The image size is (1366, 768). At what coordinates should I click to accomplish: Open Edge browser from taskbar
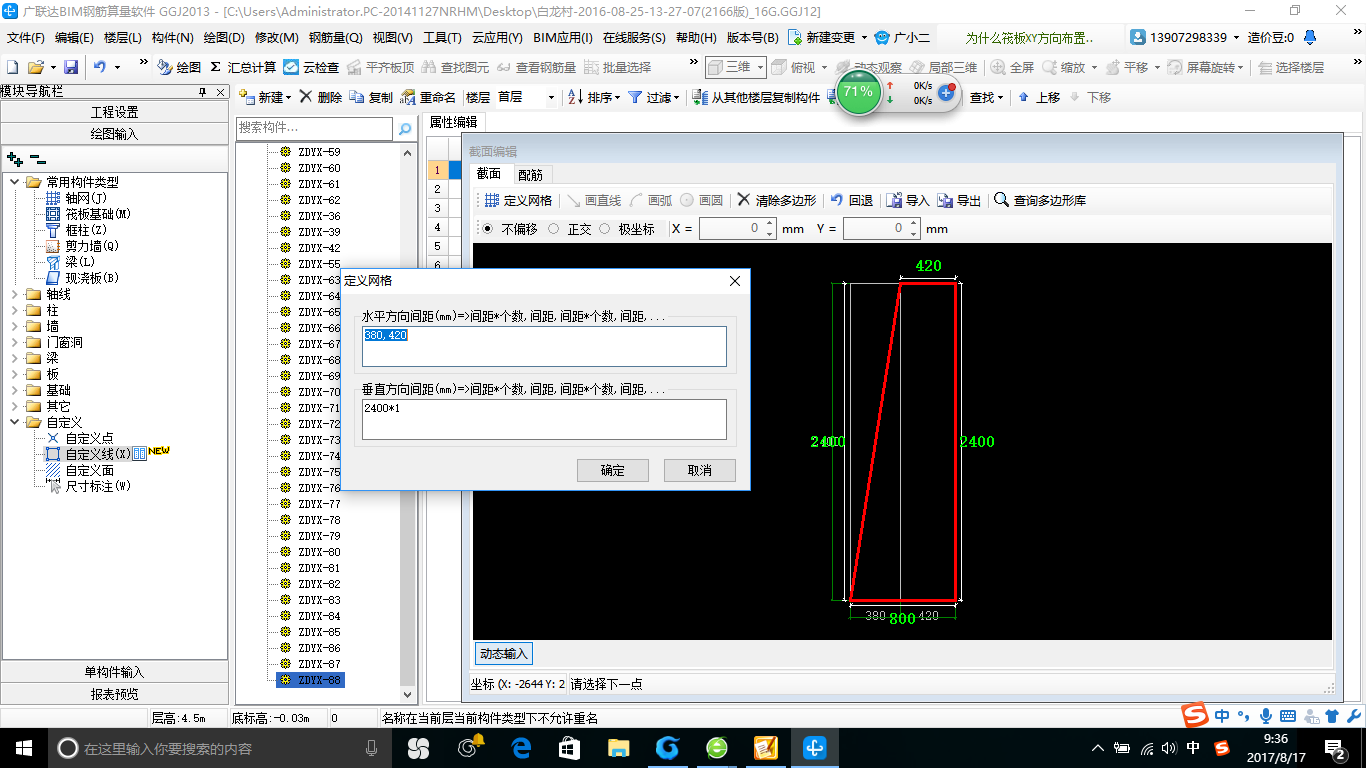(521, 747)
